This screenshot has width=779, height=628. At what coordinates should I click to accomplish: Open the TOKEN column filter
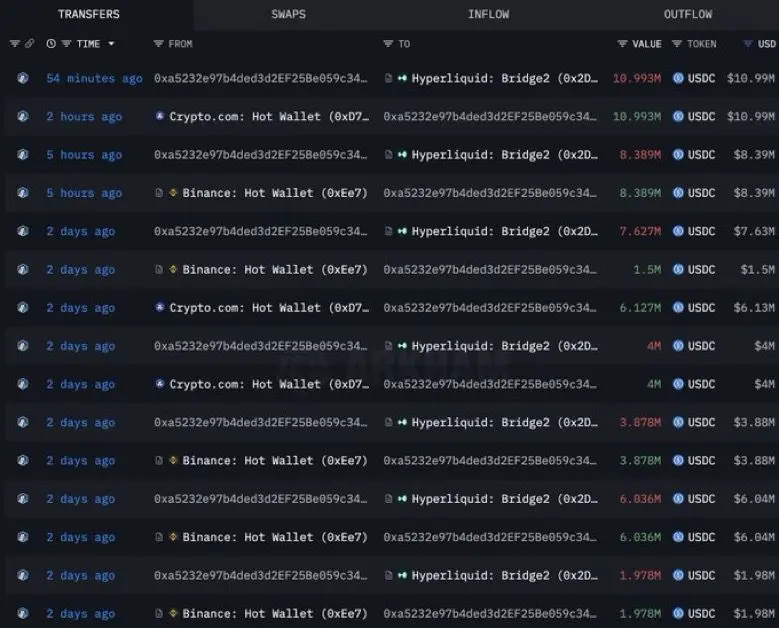click(x=677, y=44)
